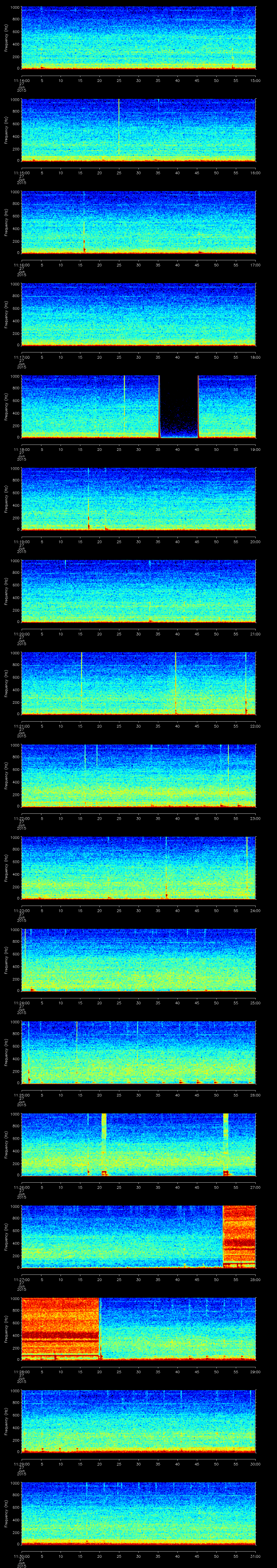Open the spectrogram panel starting at 11:16:00

pyautogui.click(x=139, y=222)
